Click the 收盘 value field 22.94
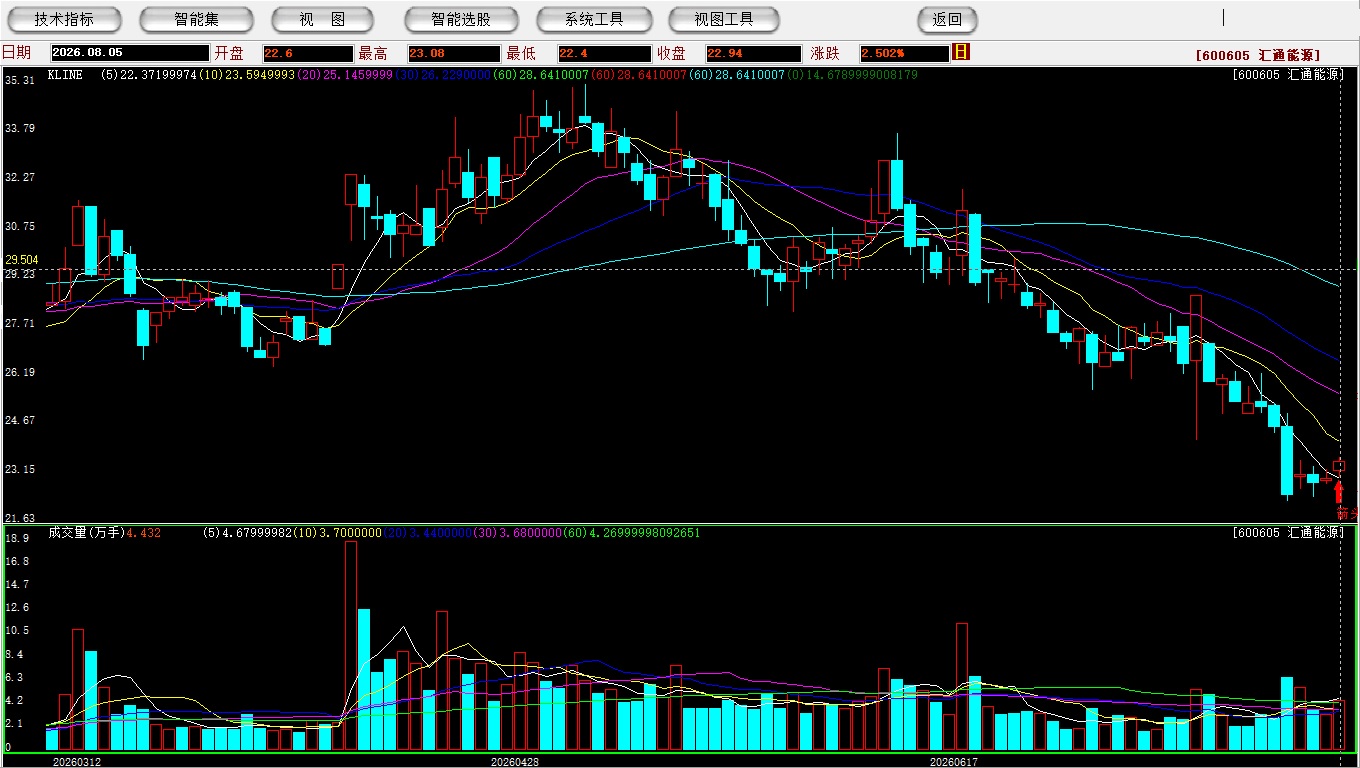 pyautogui.click(x=753, y=53)
